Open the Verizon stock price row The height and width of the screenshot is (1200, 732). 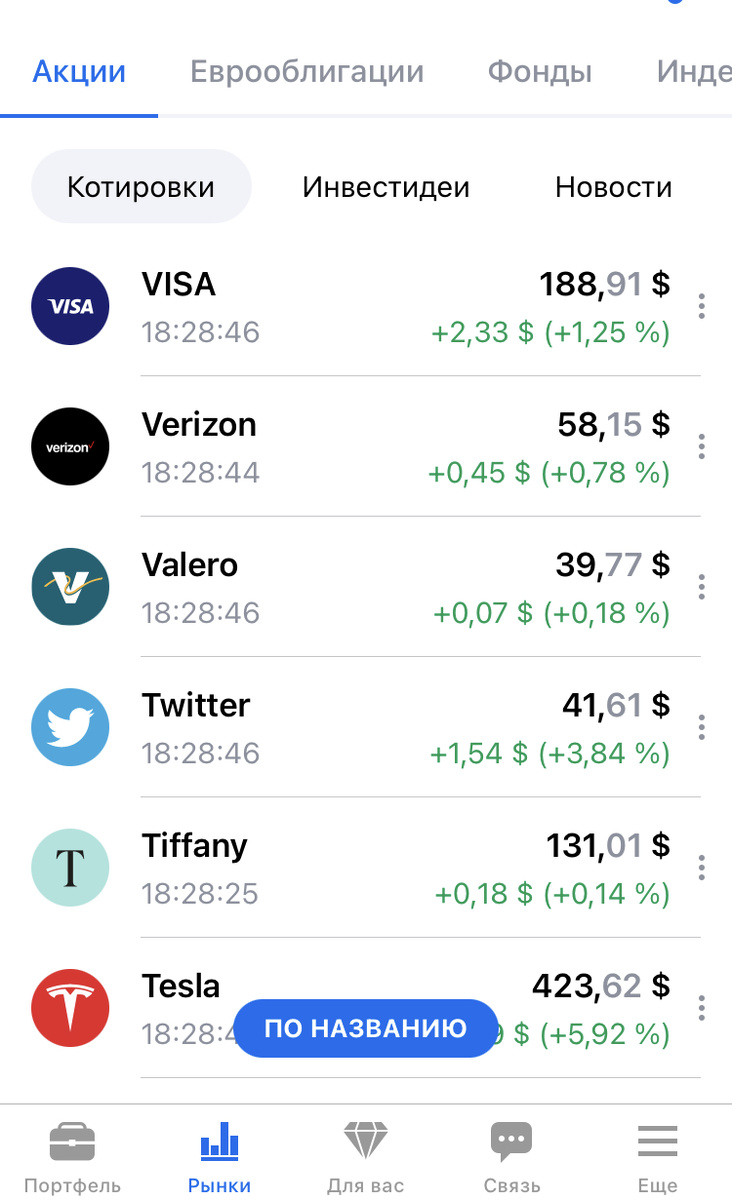[366, 446]
